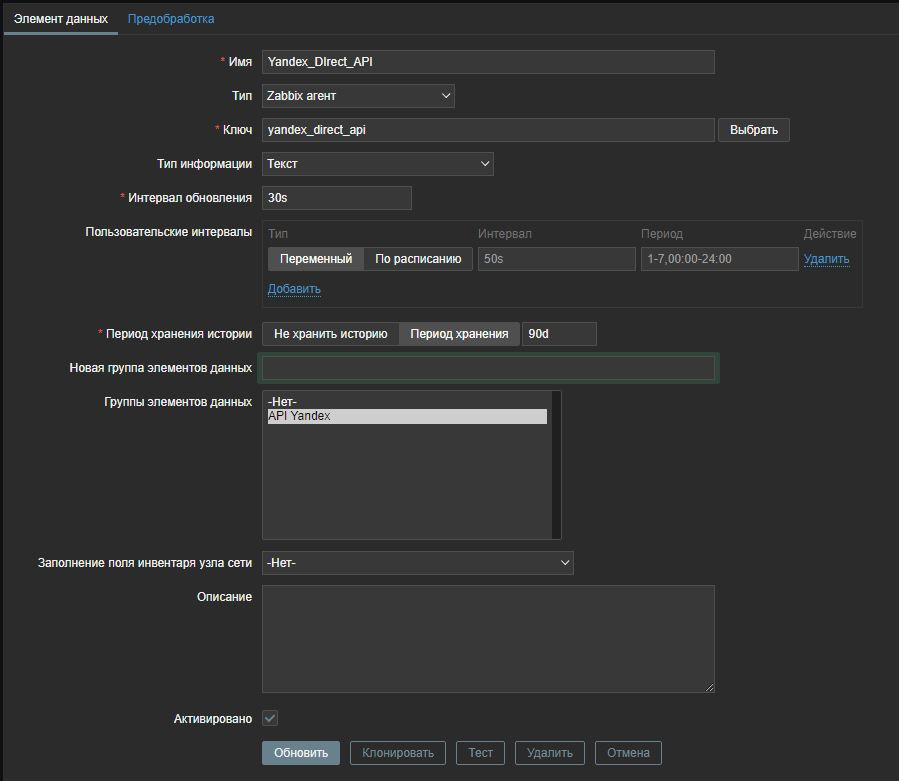Open the Тип информации dropdown
The height and width of the screenshot is (781, 899).
(377, 164)
